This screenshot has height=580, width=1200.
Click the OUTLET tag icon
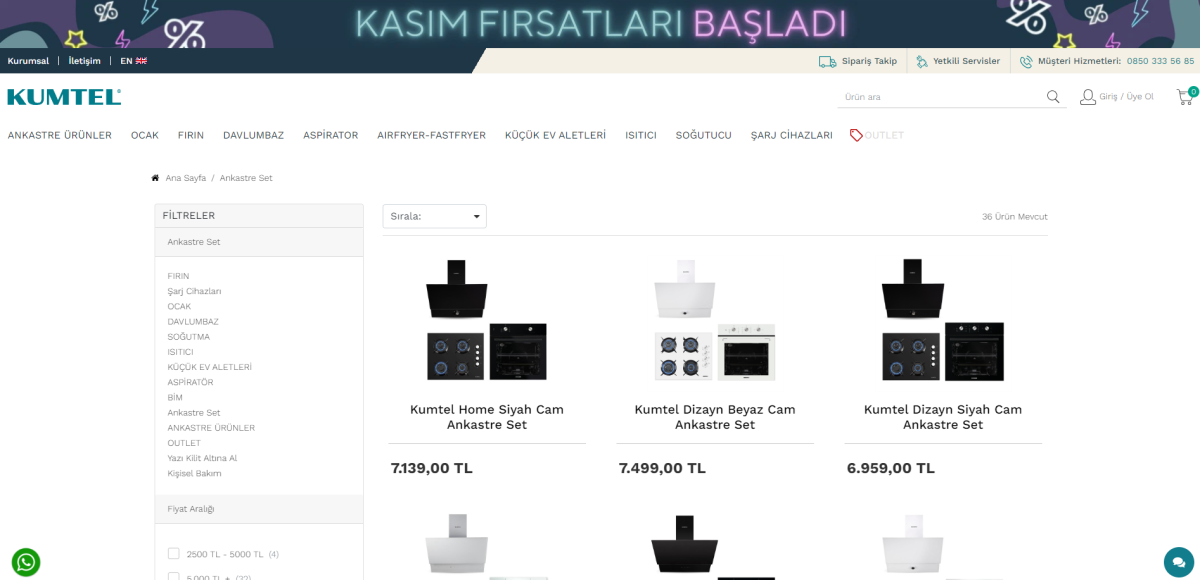pyautogui.click(x=856, y=135)
